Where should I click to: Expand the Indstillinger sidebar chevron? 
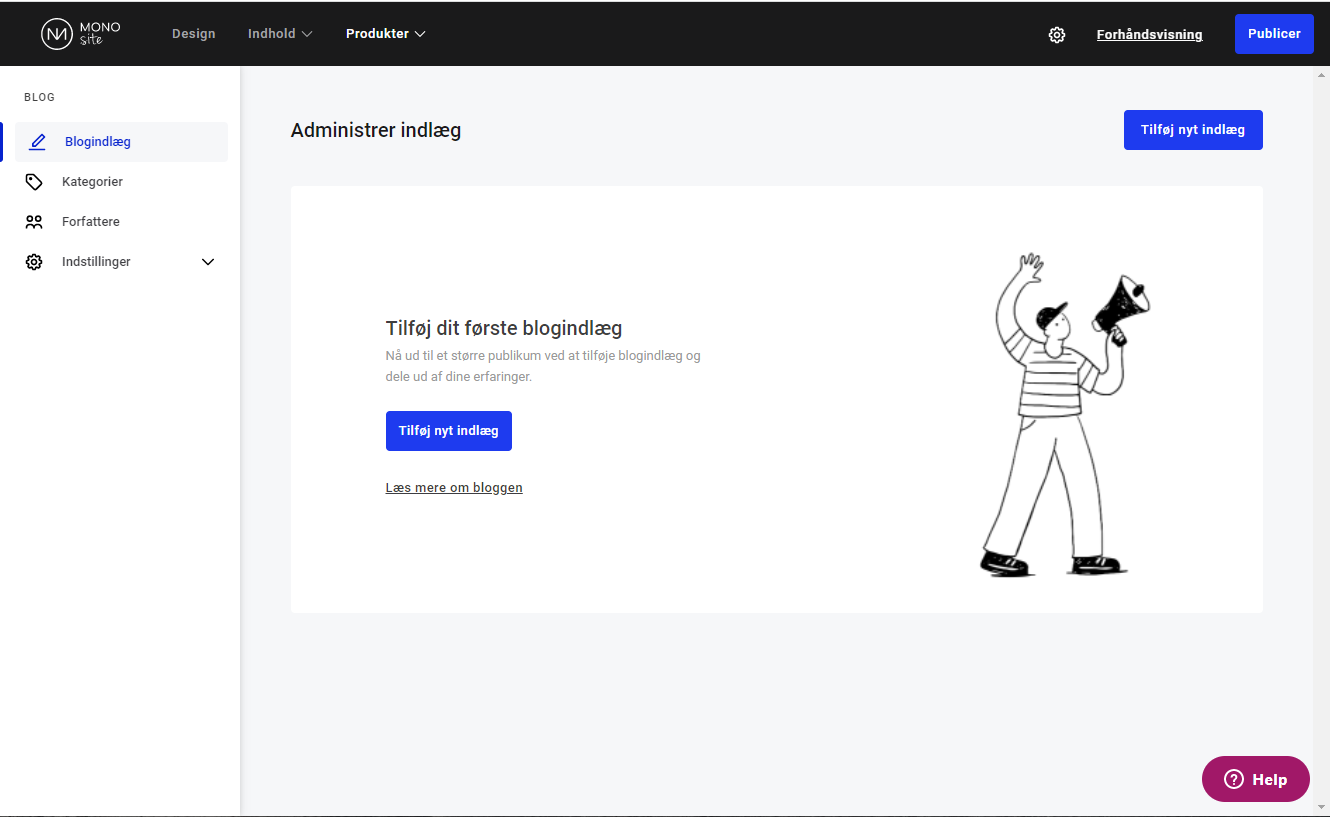coord(208,262)
